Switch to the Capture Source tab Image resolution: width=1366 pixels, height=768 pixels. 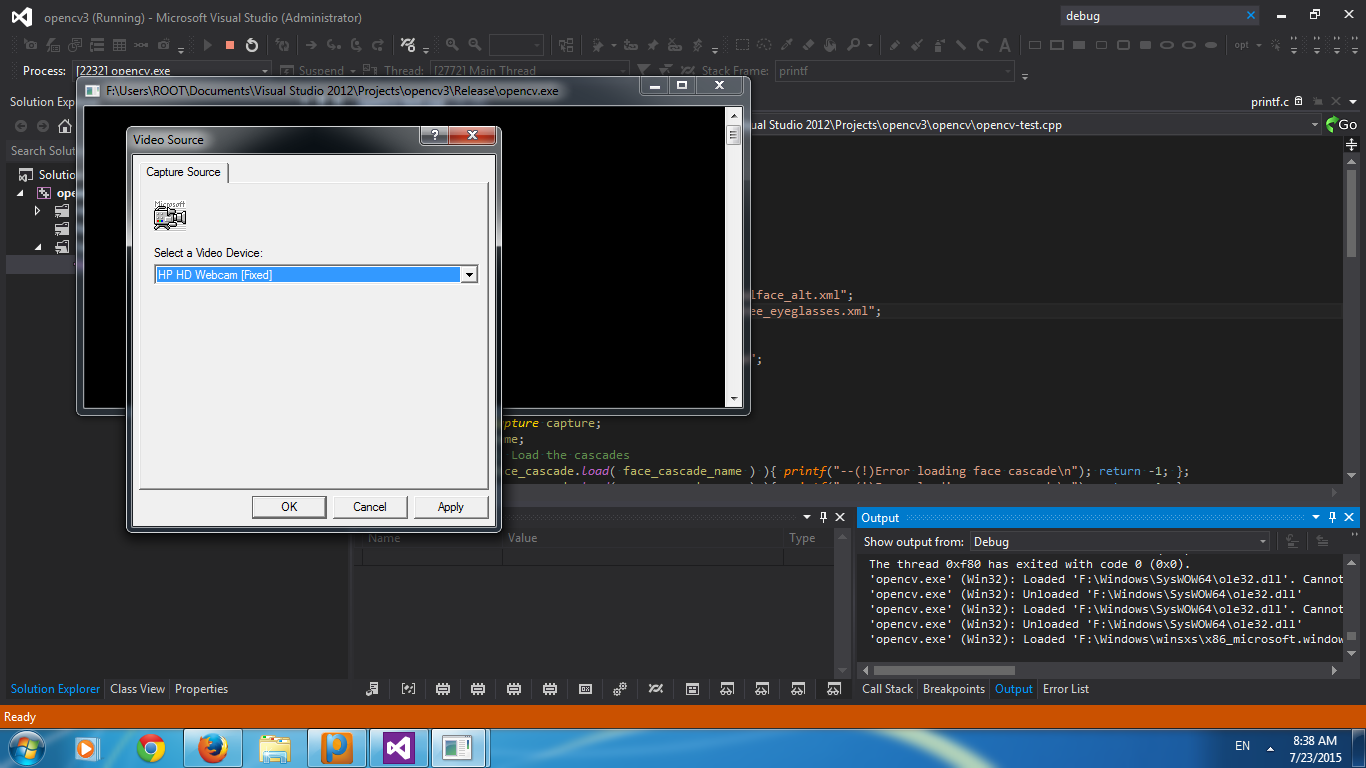click(183, 172)
